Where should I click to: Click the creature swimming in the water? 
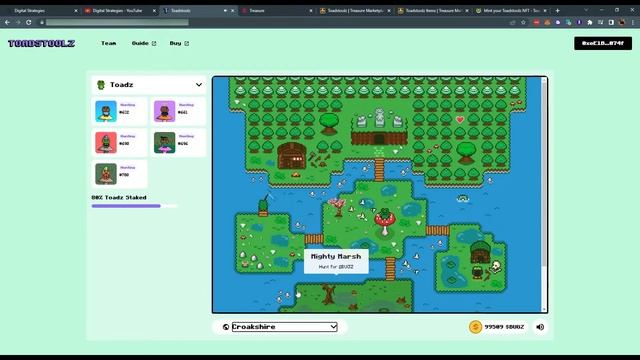[462, 198]
